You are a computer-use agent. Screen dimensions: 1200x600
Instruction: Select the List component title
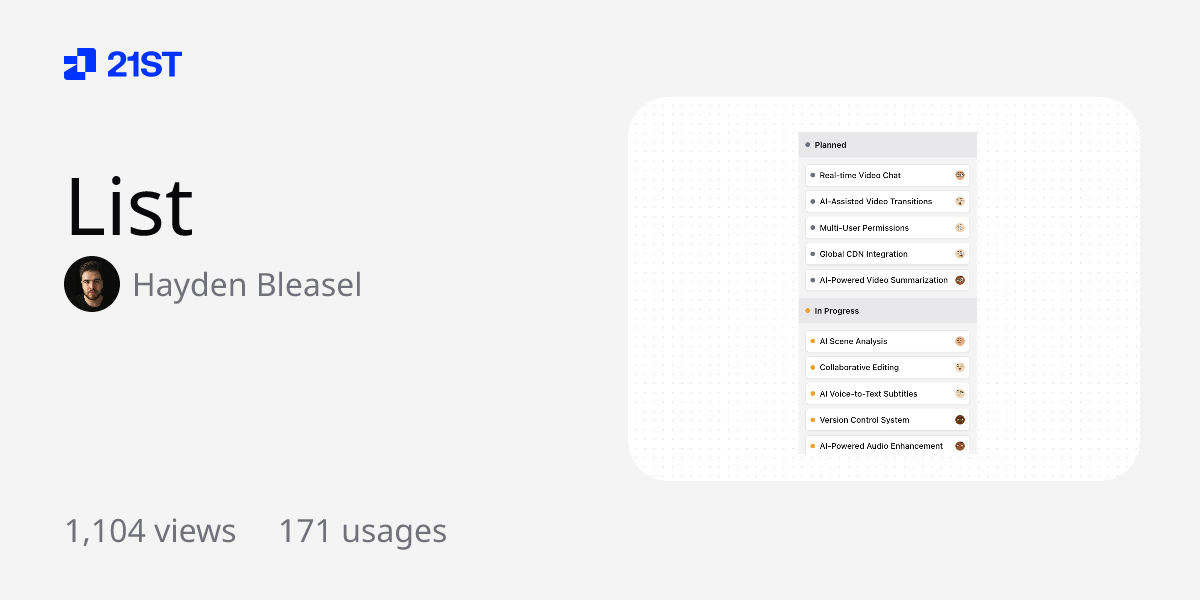(x=129, y=205)
